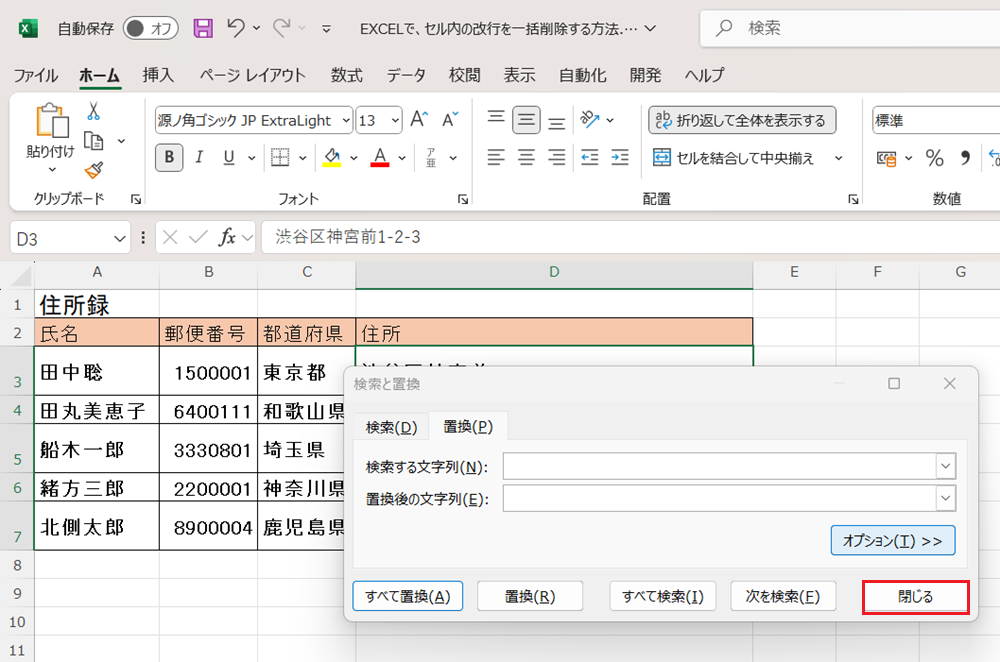This screenshot has height=662, width=1000.
Task: Click the Save floppy disk icon
Action: (203, 28)
